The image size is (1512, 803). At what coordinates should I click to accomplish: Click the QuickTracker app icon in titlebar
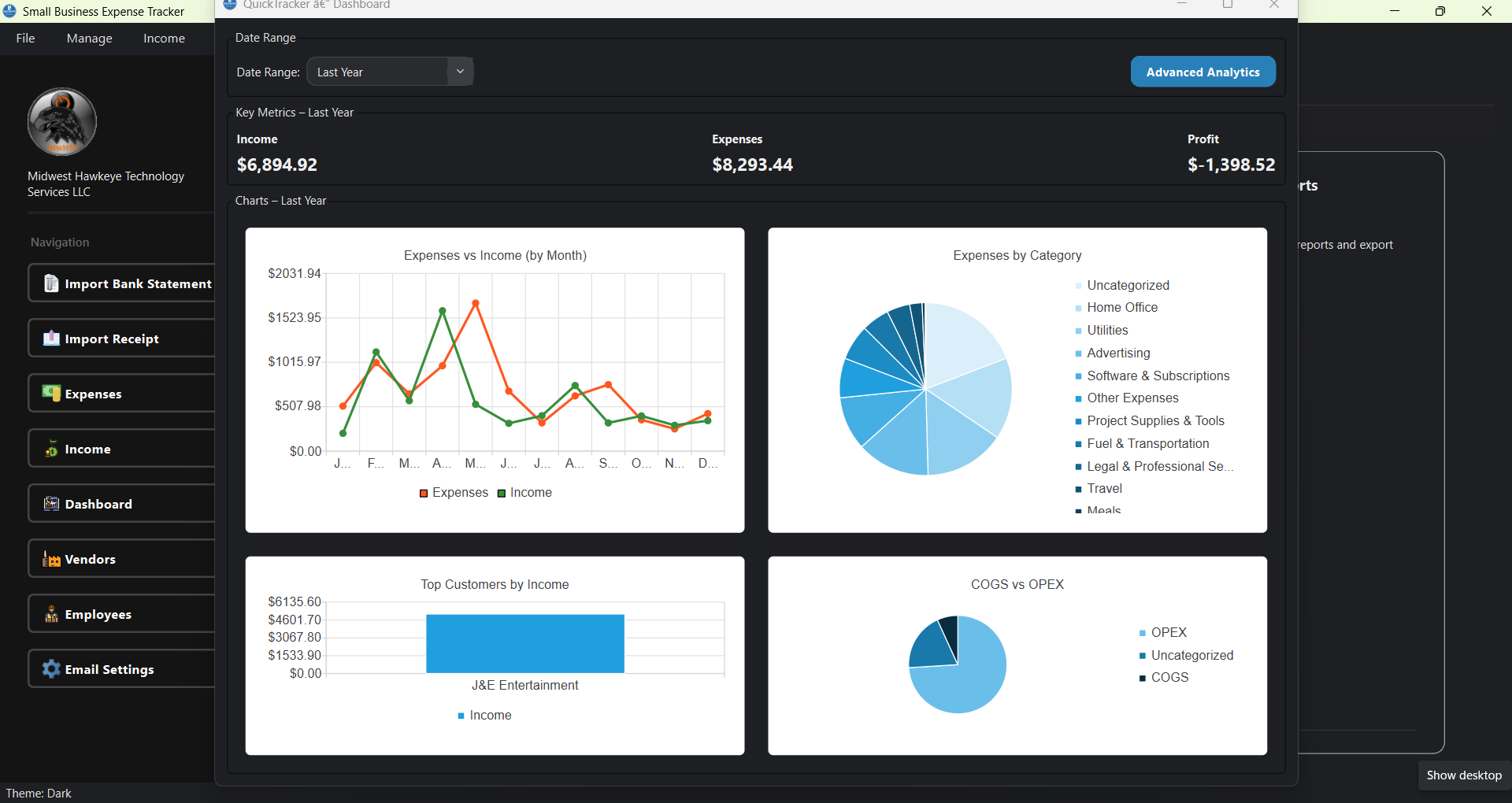[x=230, y=5]
